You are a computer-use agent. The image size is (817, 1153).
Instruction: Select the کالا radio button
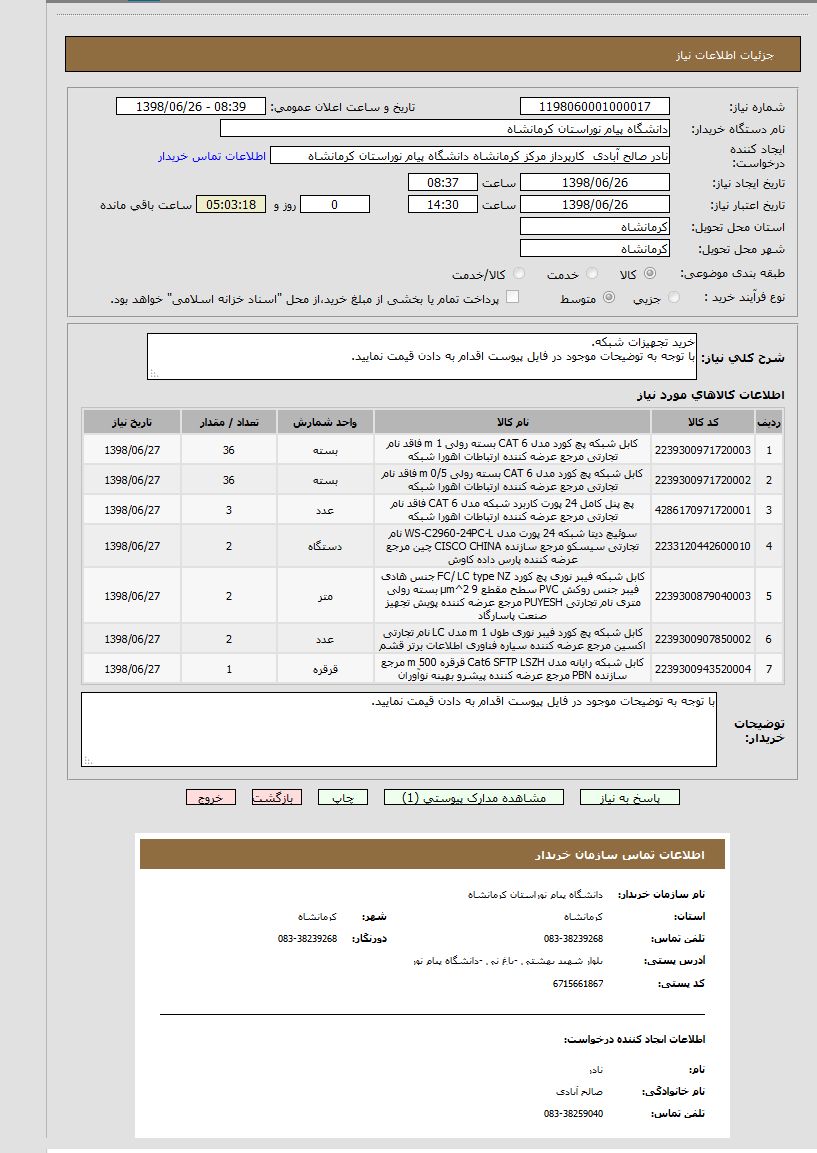651,274
